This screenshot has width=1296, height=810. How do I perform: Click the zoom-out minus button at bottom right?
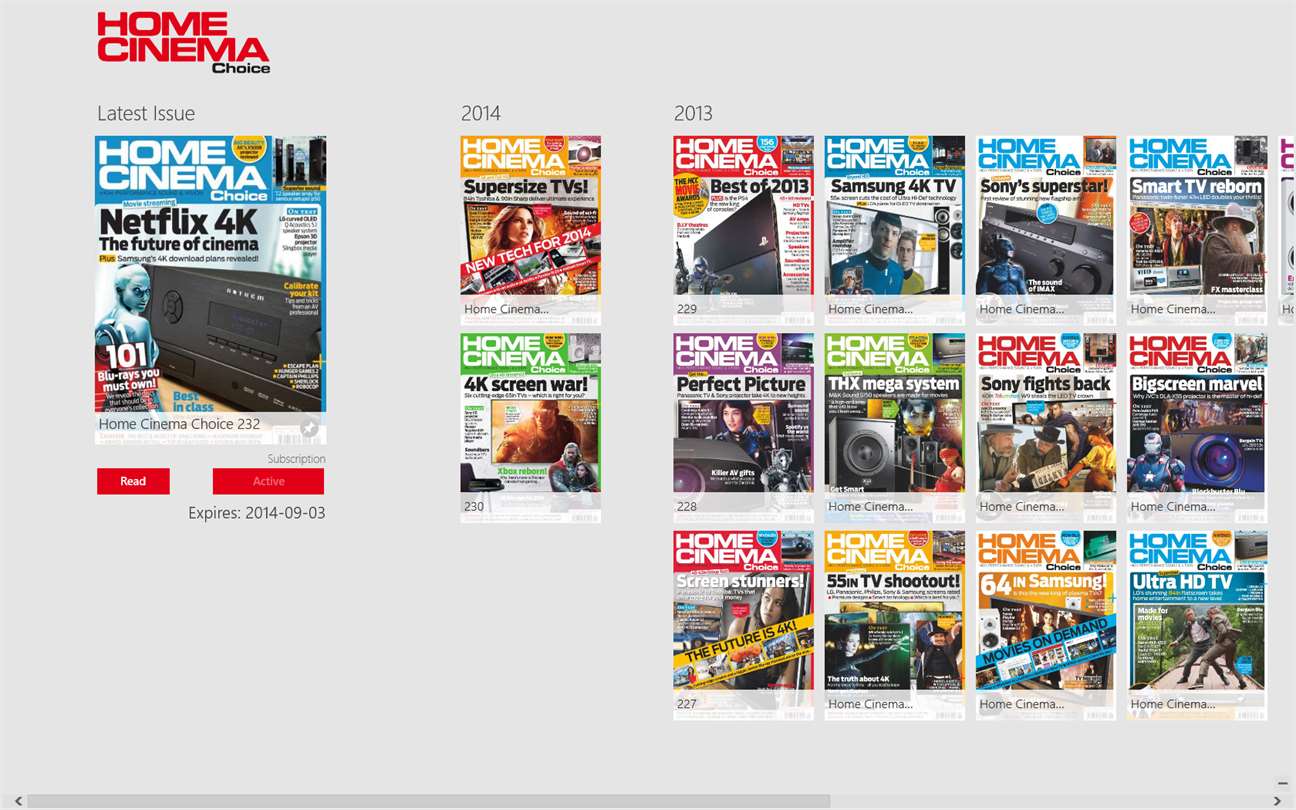pyautogui.click(x=1283, y=783)
